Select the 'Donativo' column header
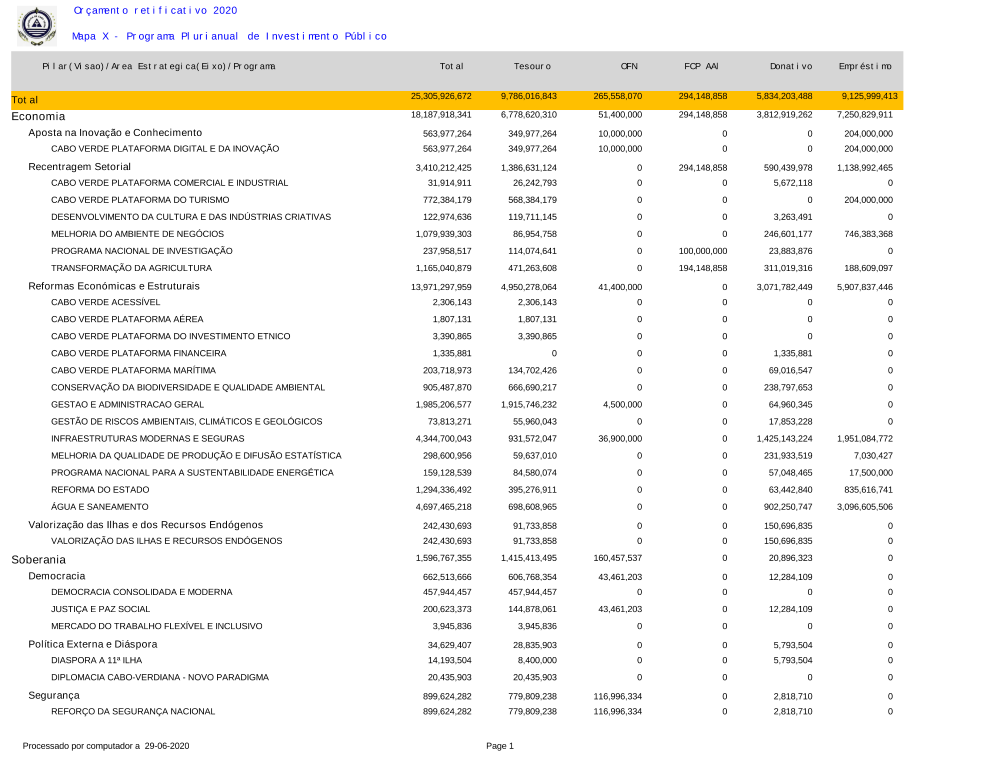The width and height of the screenshot is (1000, 773). pyautogui.click(x=791, y=67)
